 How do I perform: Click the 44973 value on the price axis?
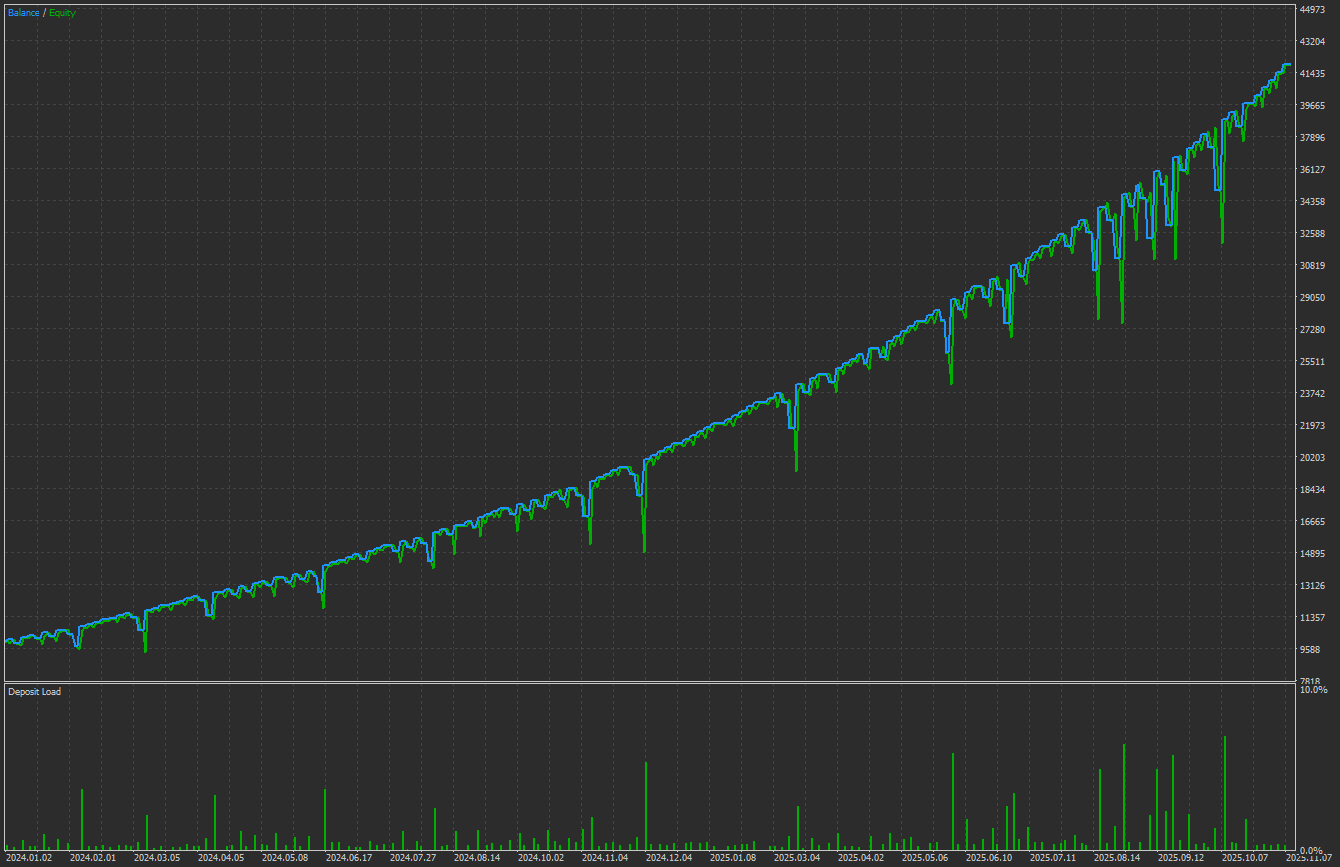coord(1311,10)
